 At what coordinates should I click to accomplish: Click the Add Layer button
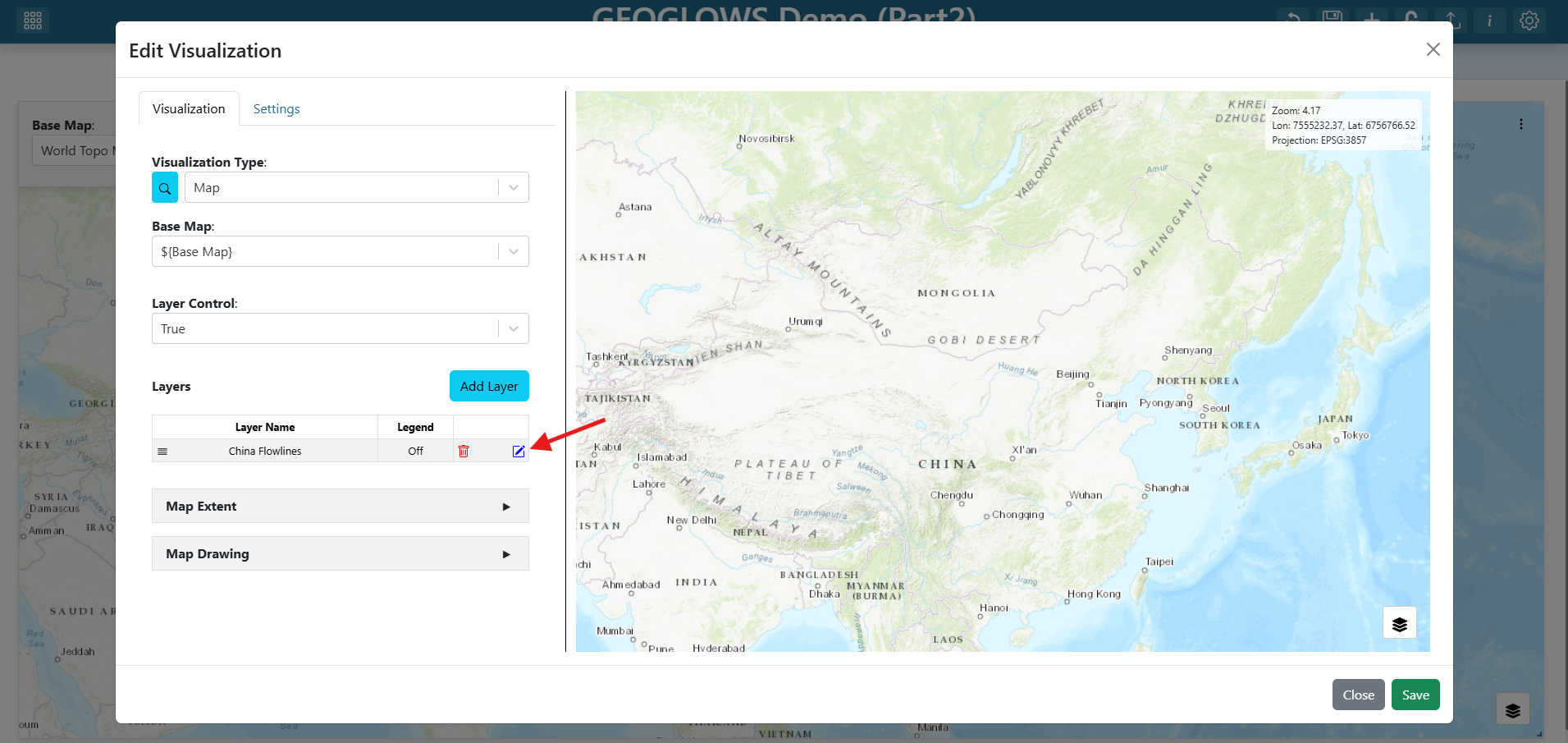tap(489, 386)
